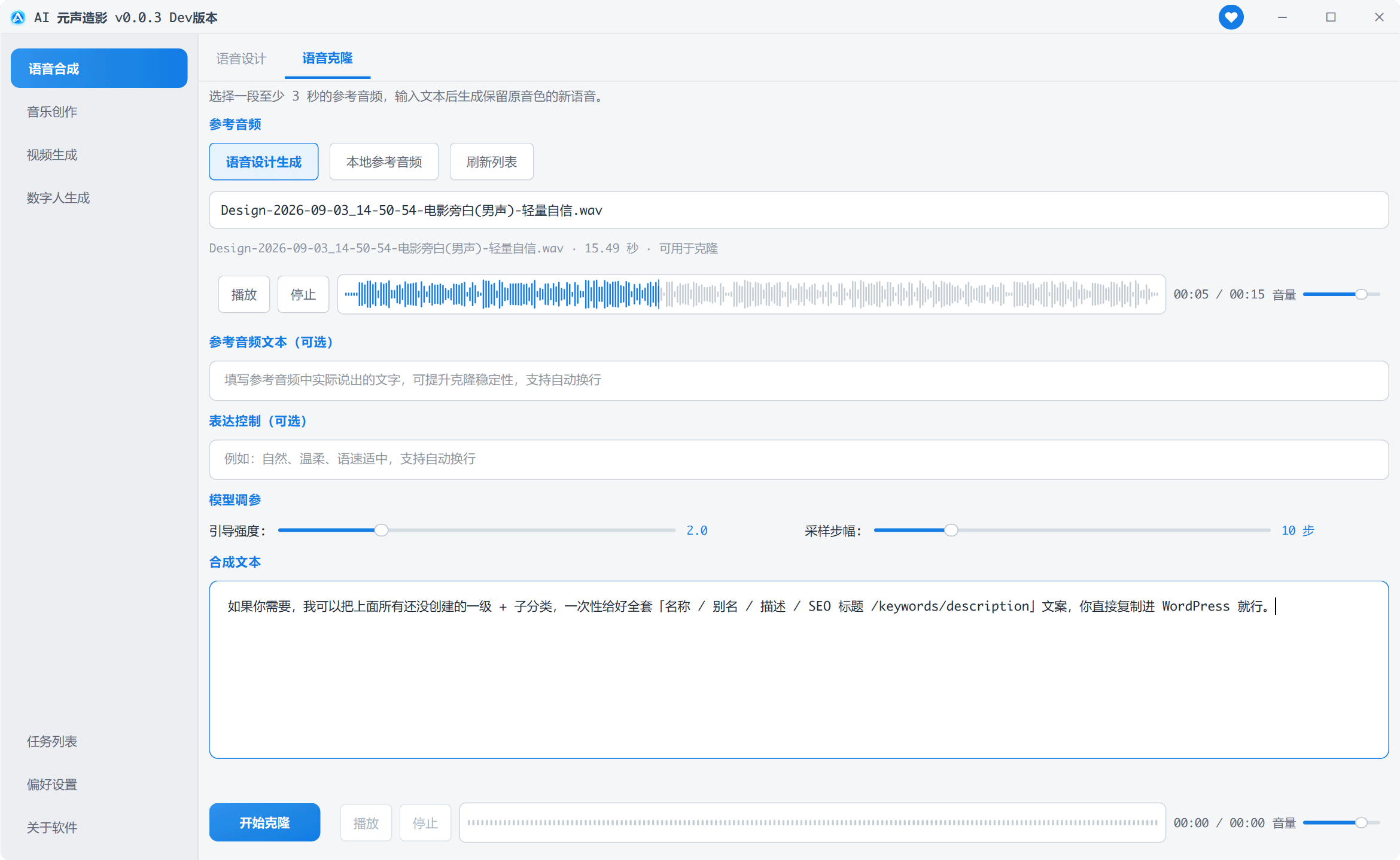Switch to the 语音设计 tab

[x=241, y=59]
